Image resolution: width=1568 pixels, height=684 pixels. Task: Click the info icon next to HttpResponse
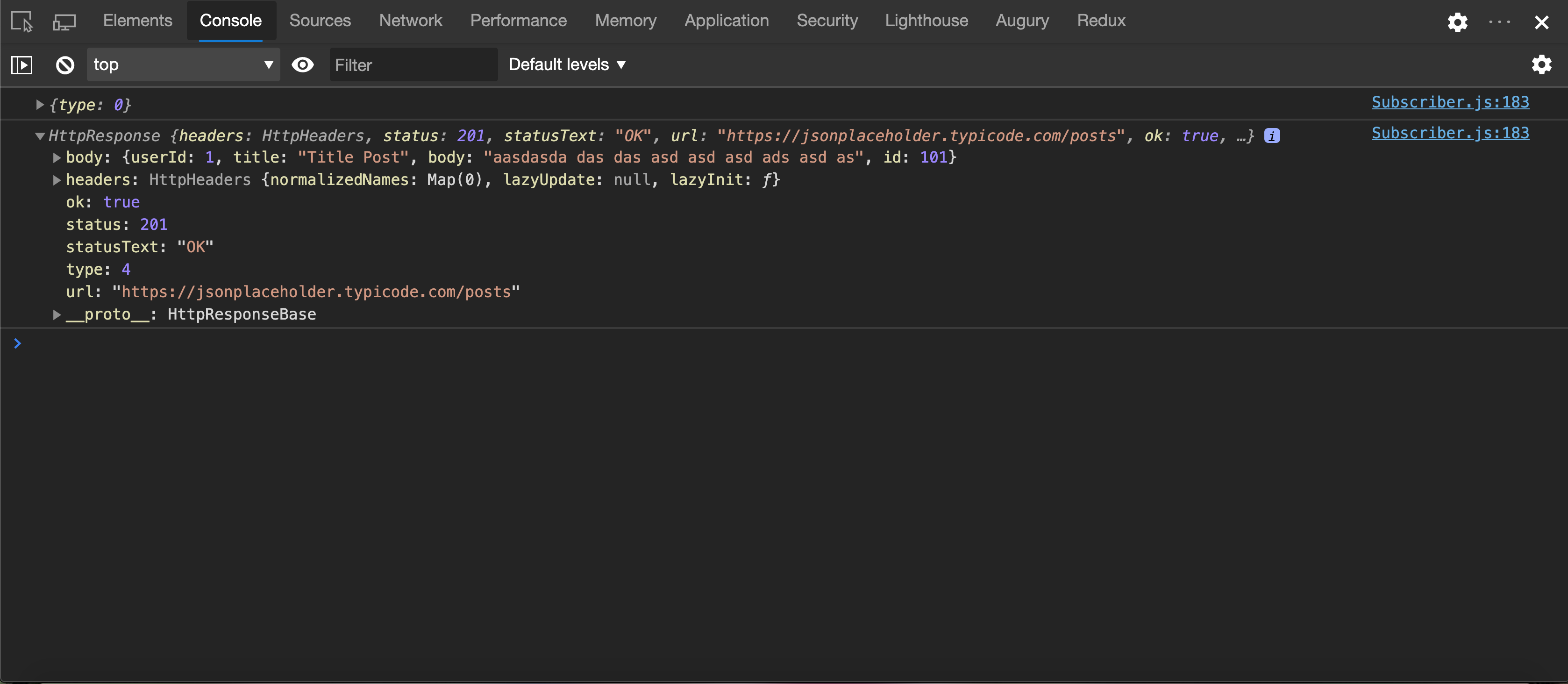[1272, 135]
